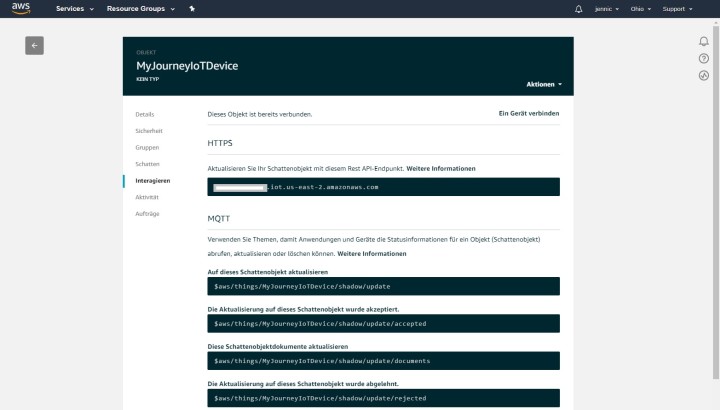Select the Interagieren section

152,180
